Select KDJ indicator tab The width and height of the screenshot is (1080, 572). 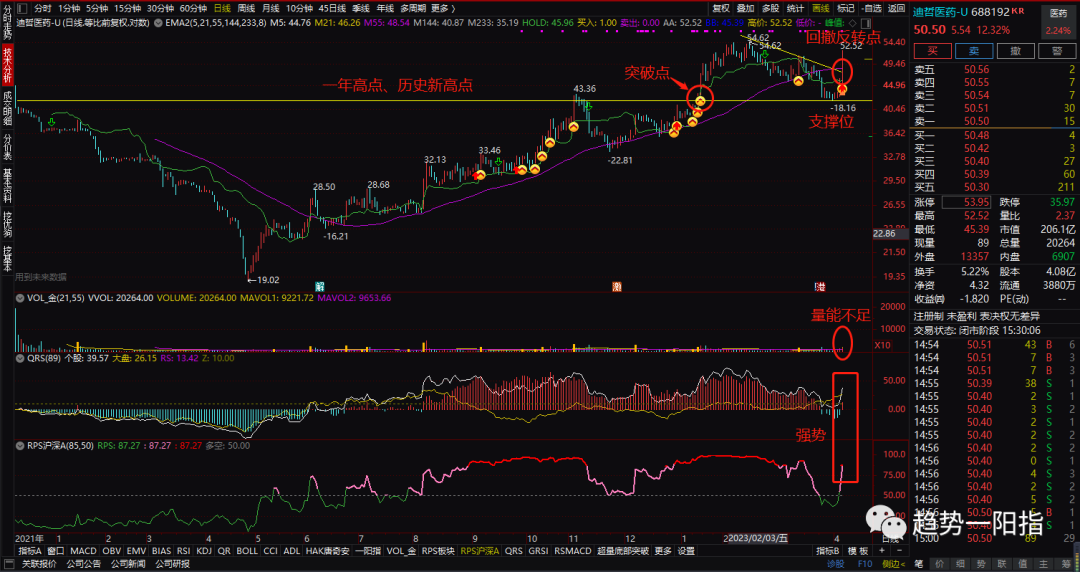click(204, 551)
